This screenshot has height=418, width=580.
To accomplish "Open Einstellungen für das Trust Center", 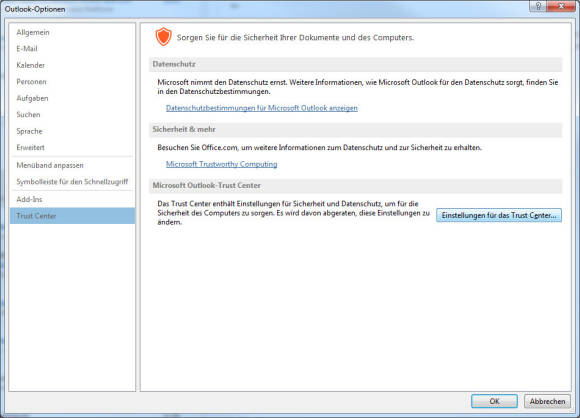I will (x=499, y=215).
